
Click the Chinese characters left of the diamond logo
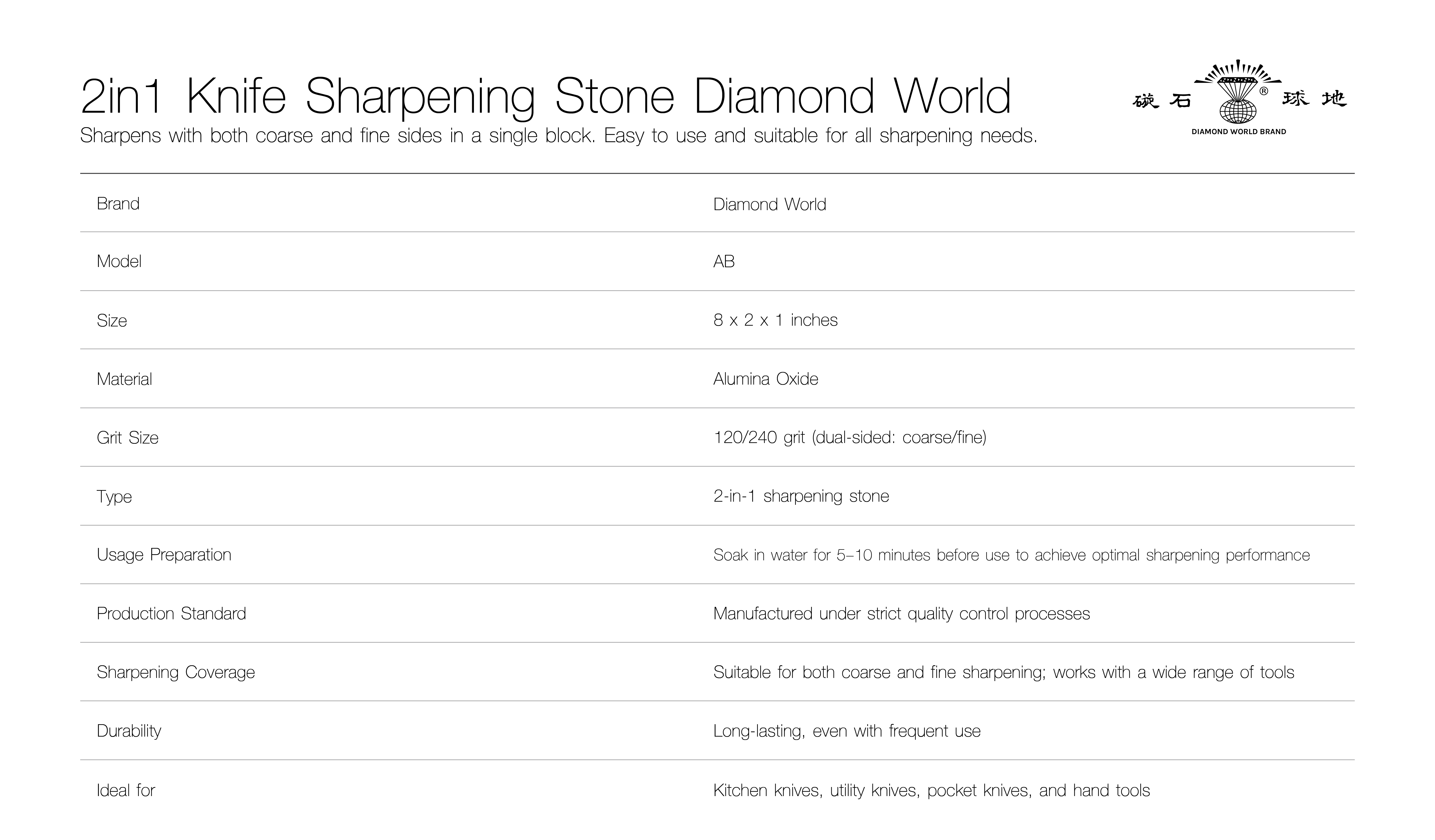point(1162,101)
